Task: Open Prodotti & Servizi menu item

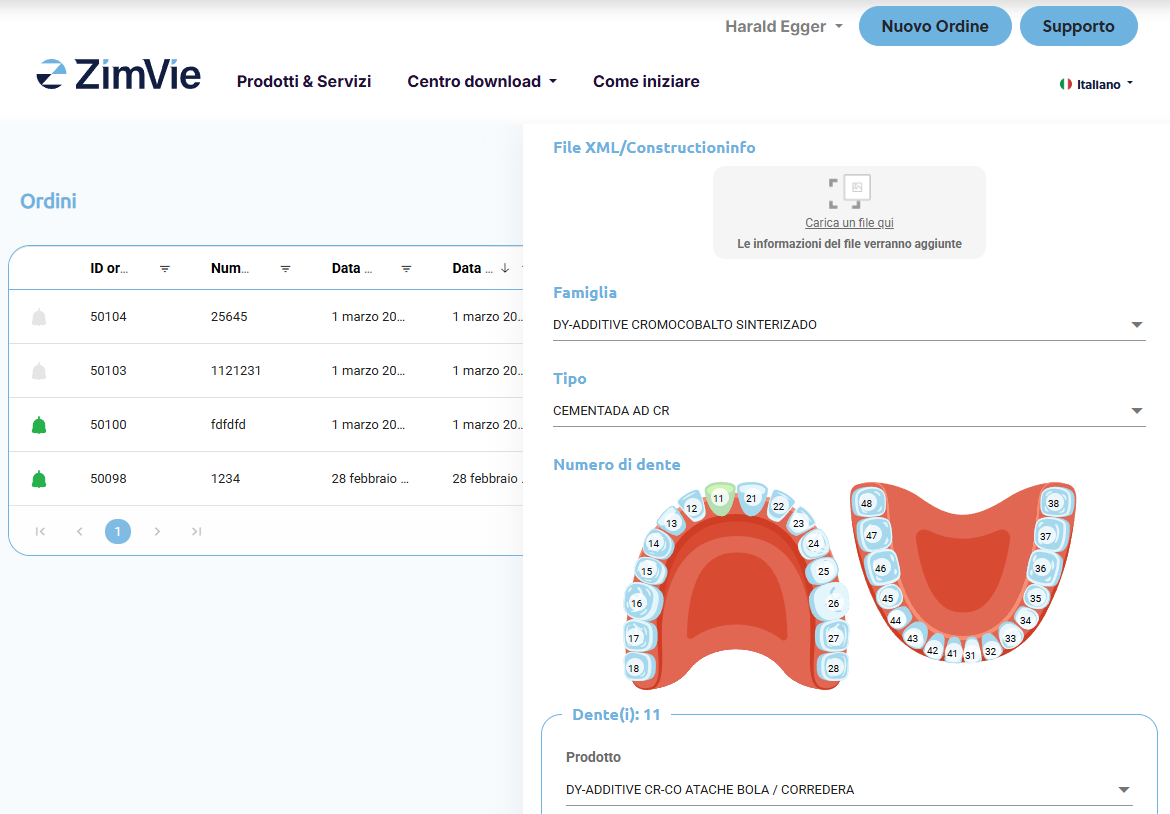Action: 304,82
